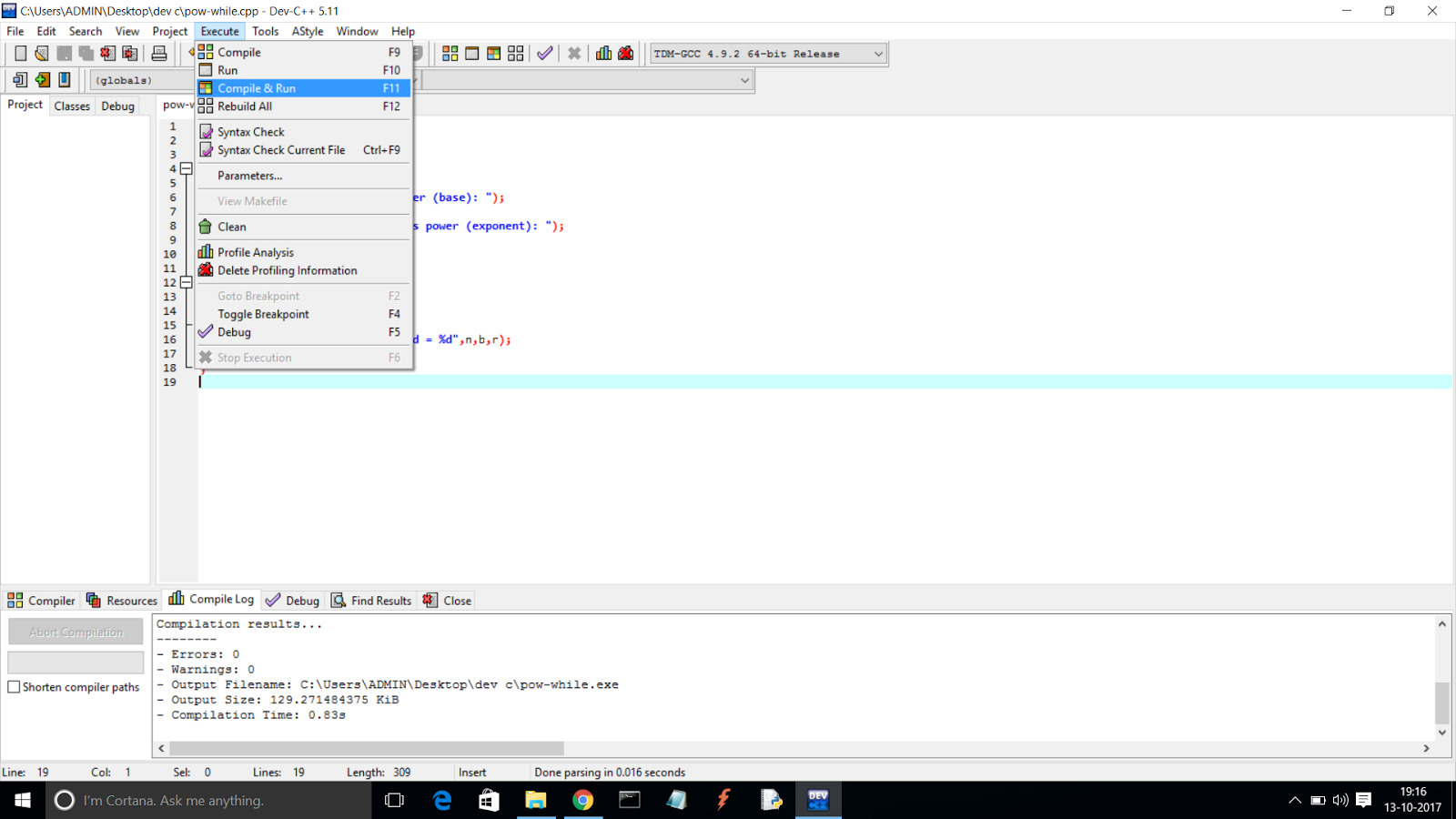Image resolution: width=1456 pixels, height=819 pixels.
Task: Select the Rebuild All toolbar icon
Action: click(516, 53)
